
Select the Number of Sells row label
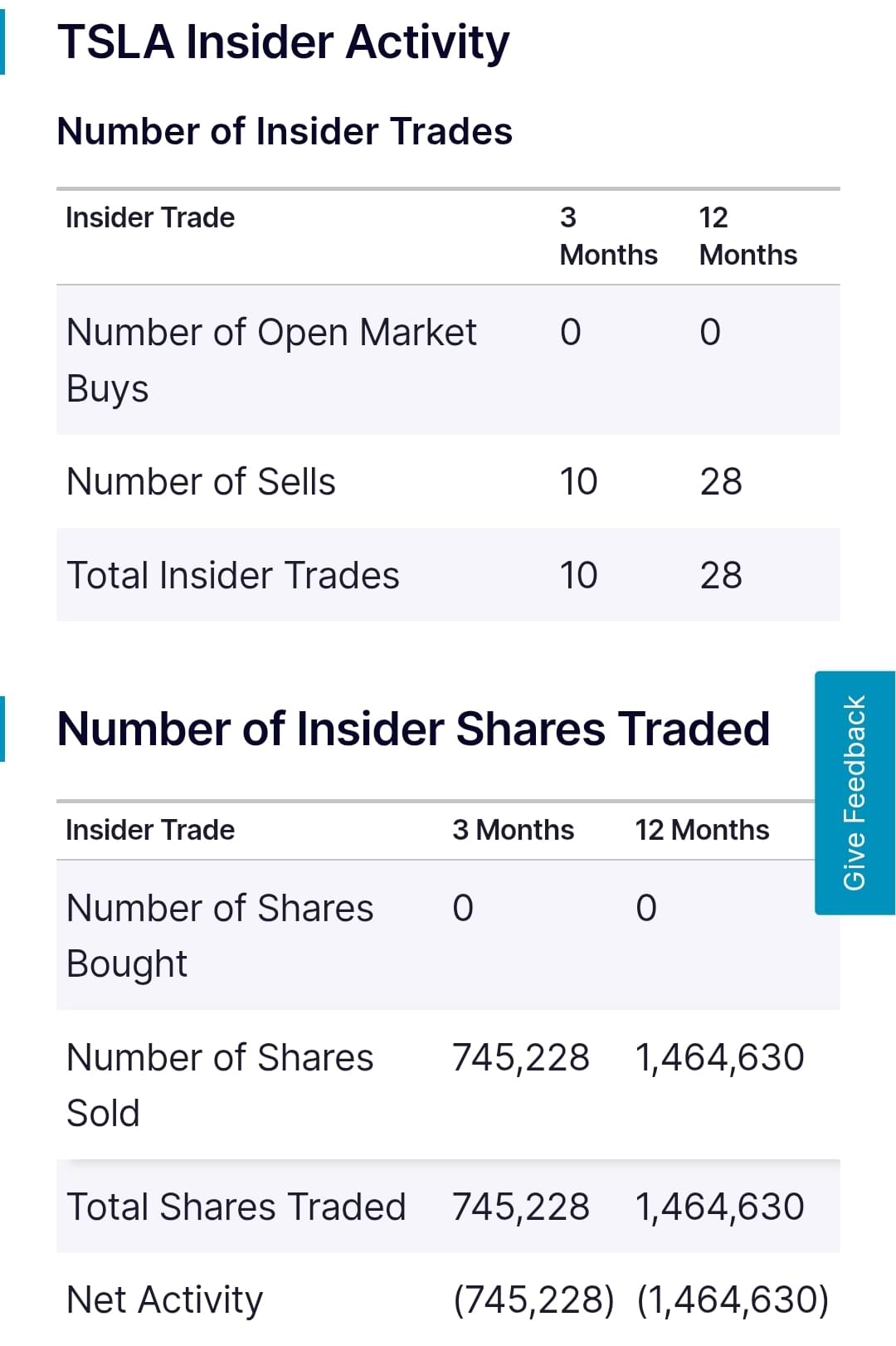[x=201, y=481]
